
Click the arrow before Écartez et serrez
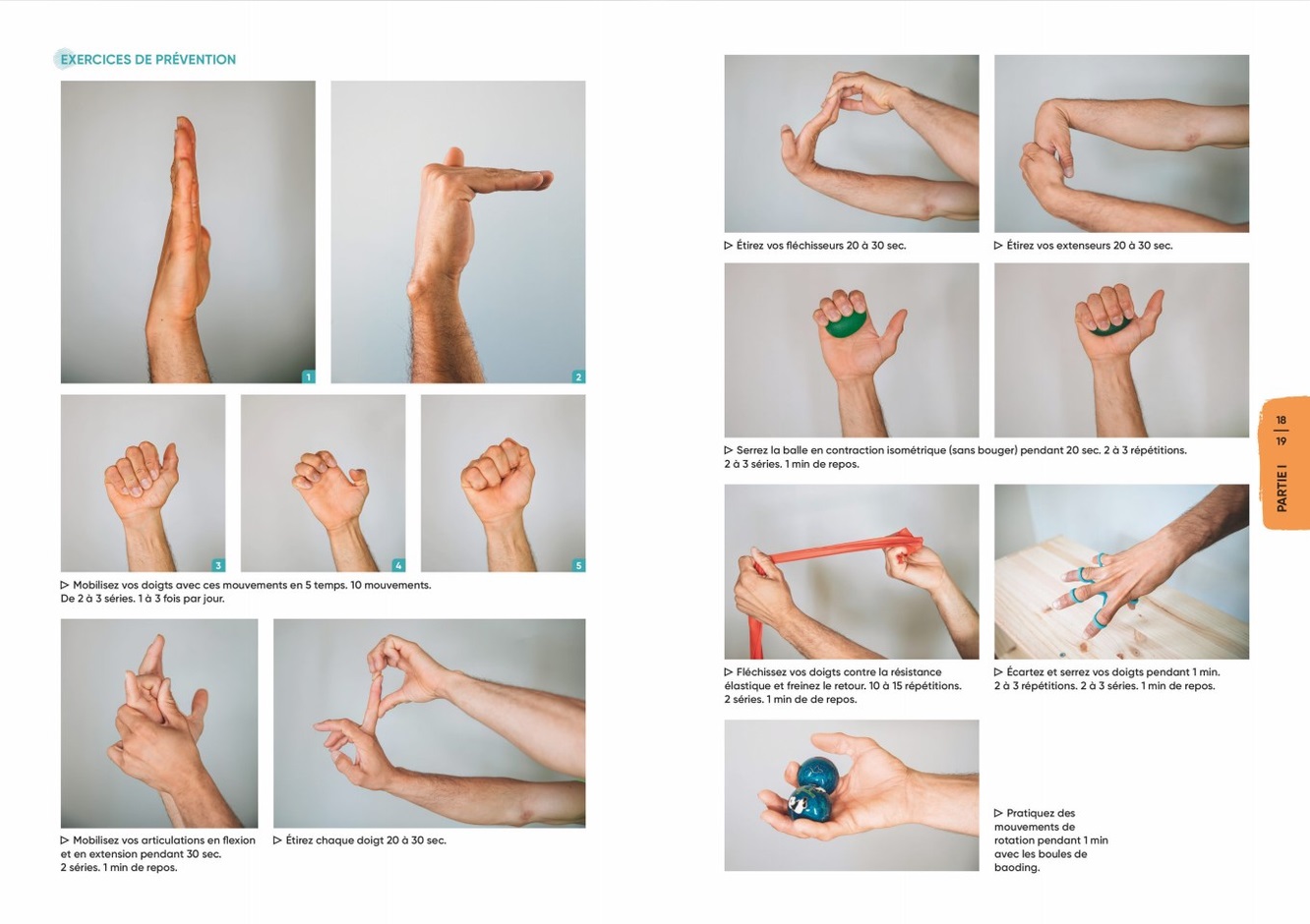[x=998, y=672]
